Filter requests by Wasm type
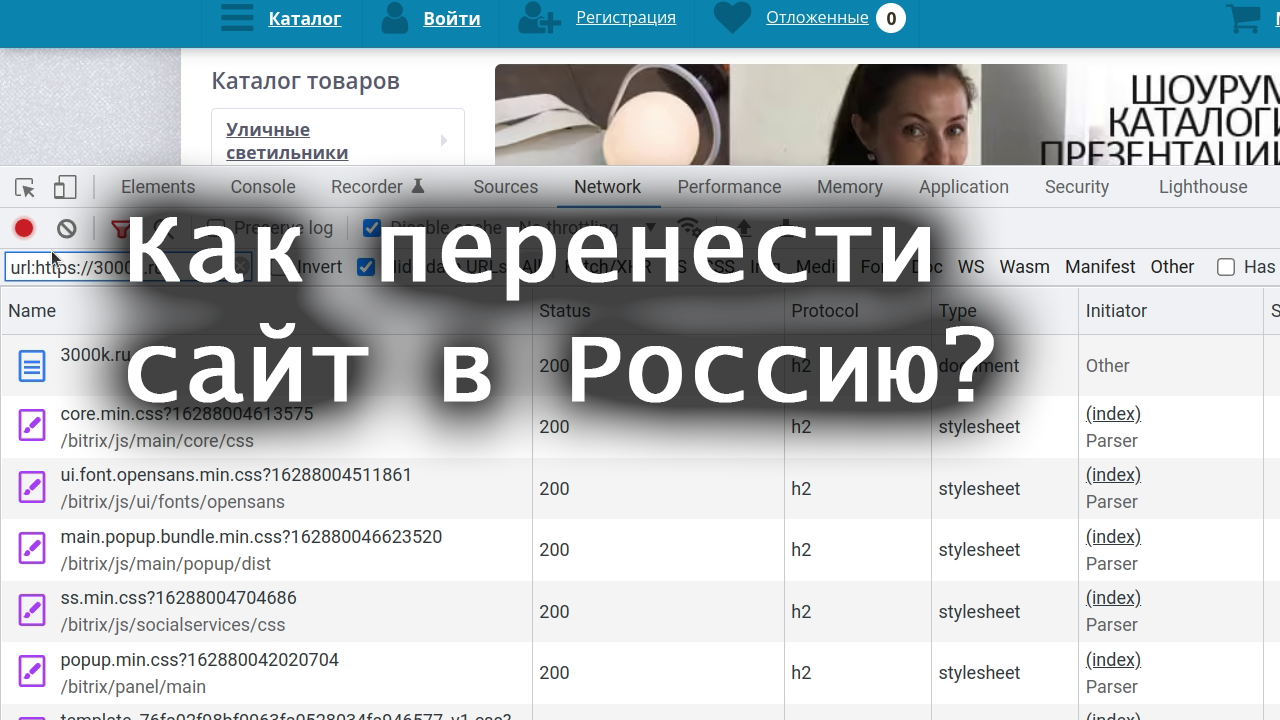1280x720 pixels. click(x=1025, y=267)
